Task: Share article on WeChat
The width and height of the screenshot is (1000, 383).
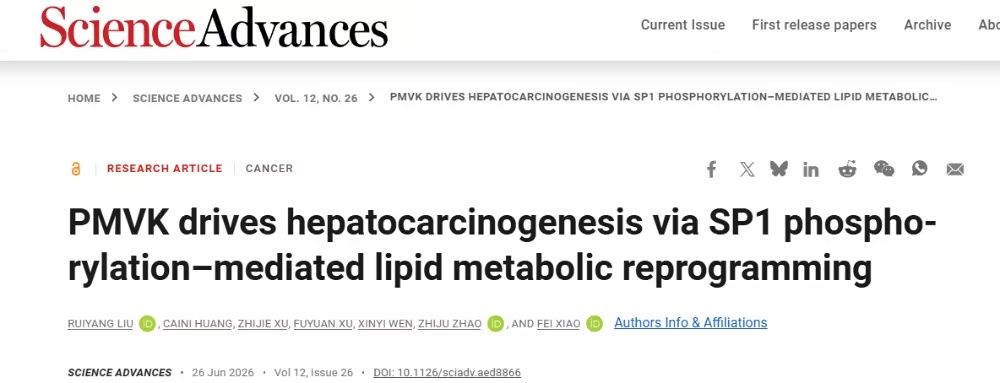Action: click(884, 169)
